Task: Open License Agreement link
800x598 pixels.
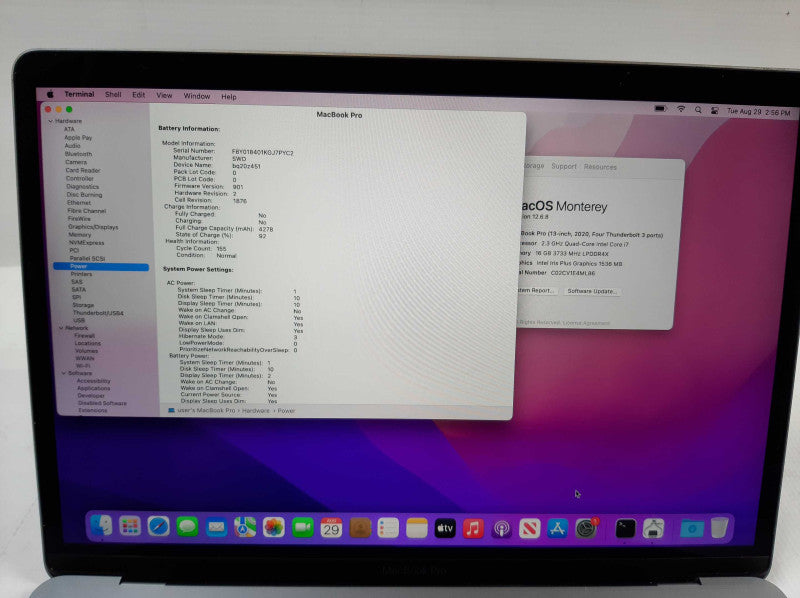Action: tap(586, 323)
